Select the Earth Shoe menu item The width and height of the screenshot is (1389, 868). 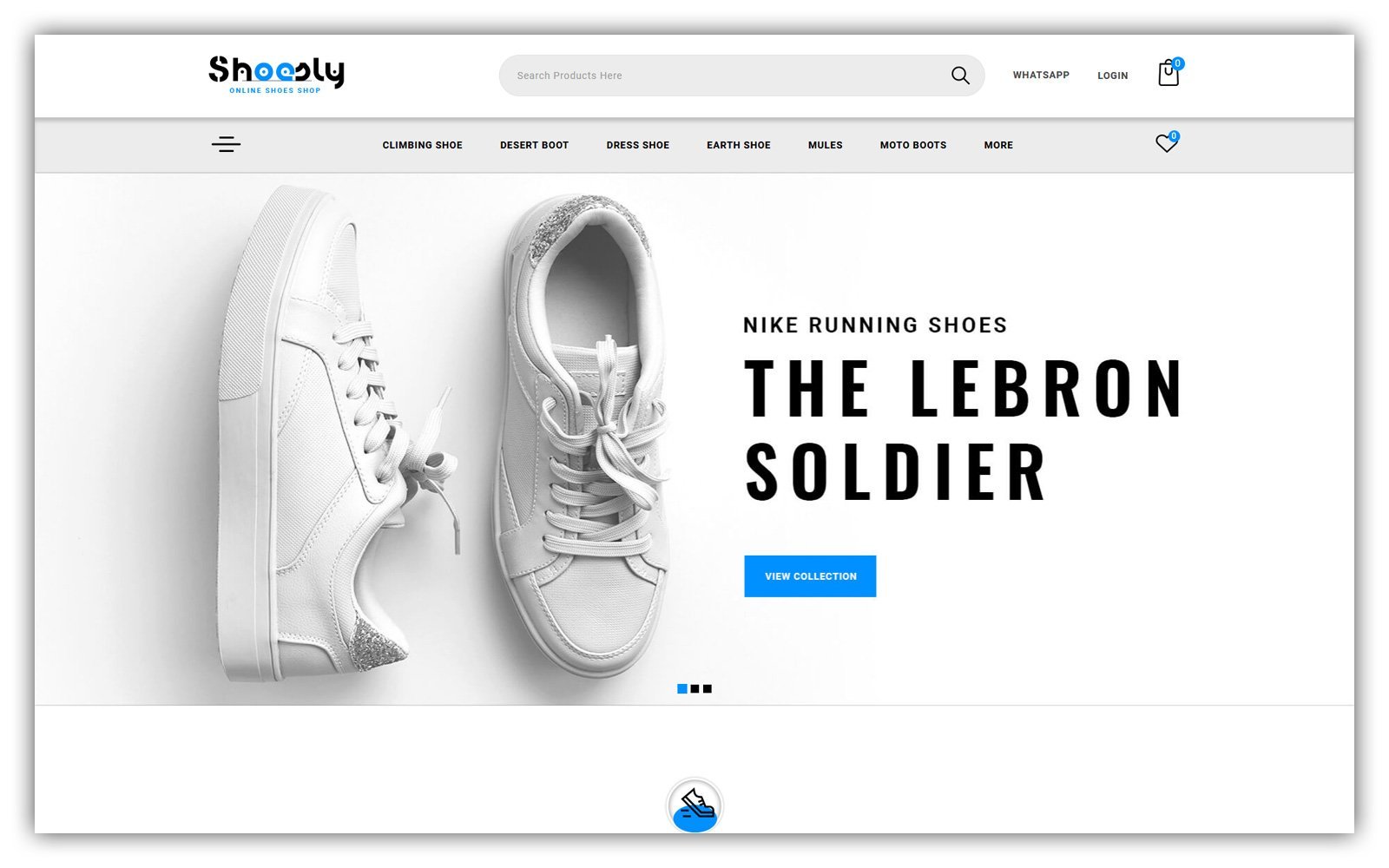coord(738,145)
